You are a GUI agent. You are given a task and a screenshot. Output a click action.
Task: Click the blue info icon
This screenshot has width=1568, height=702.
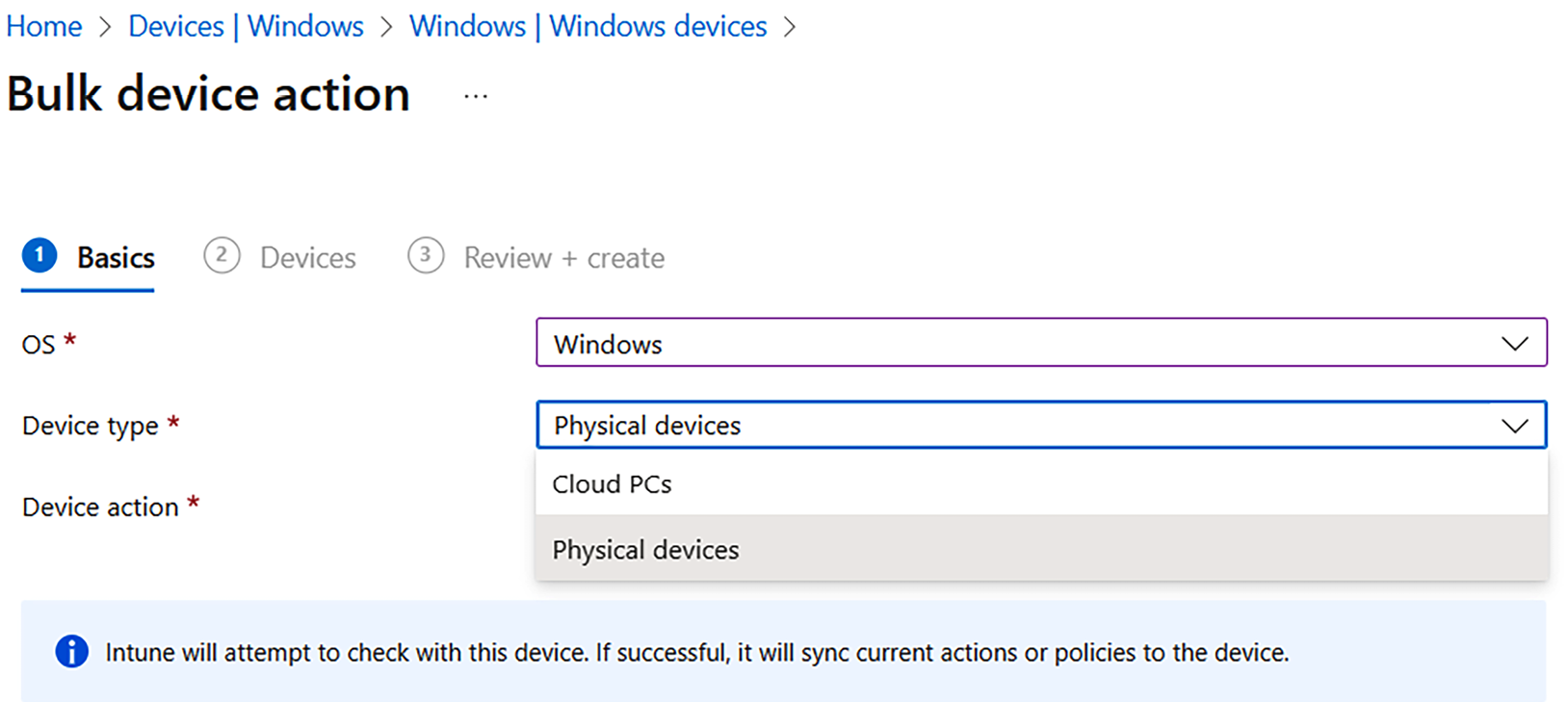(71, 652)
